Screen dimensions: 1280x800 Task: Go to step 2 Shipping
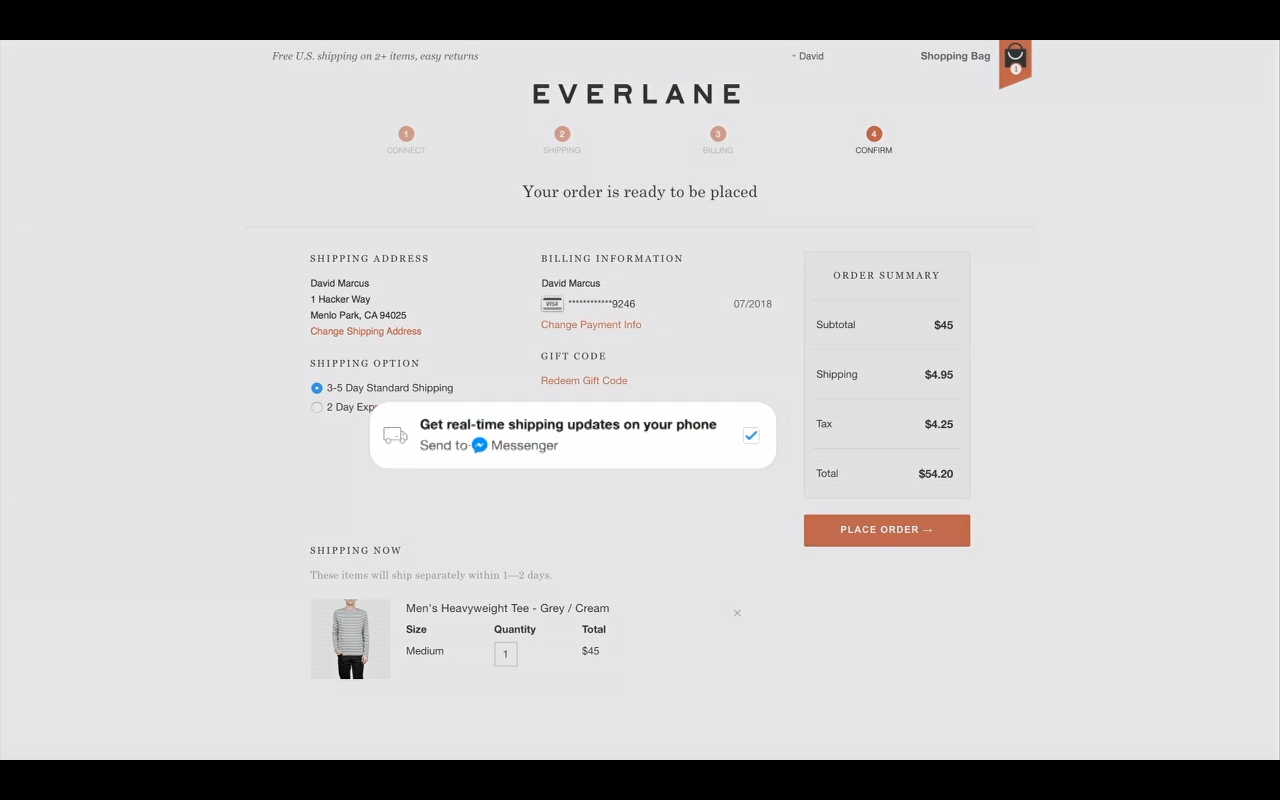click(x=562, y=139)
